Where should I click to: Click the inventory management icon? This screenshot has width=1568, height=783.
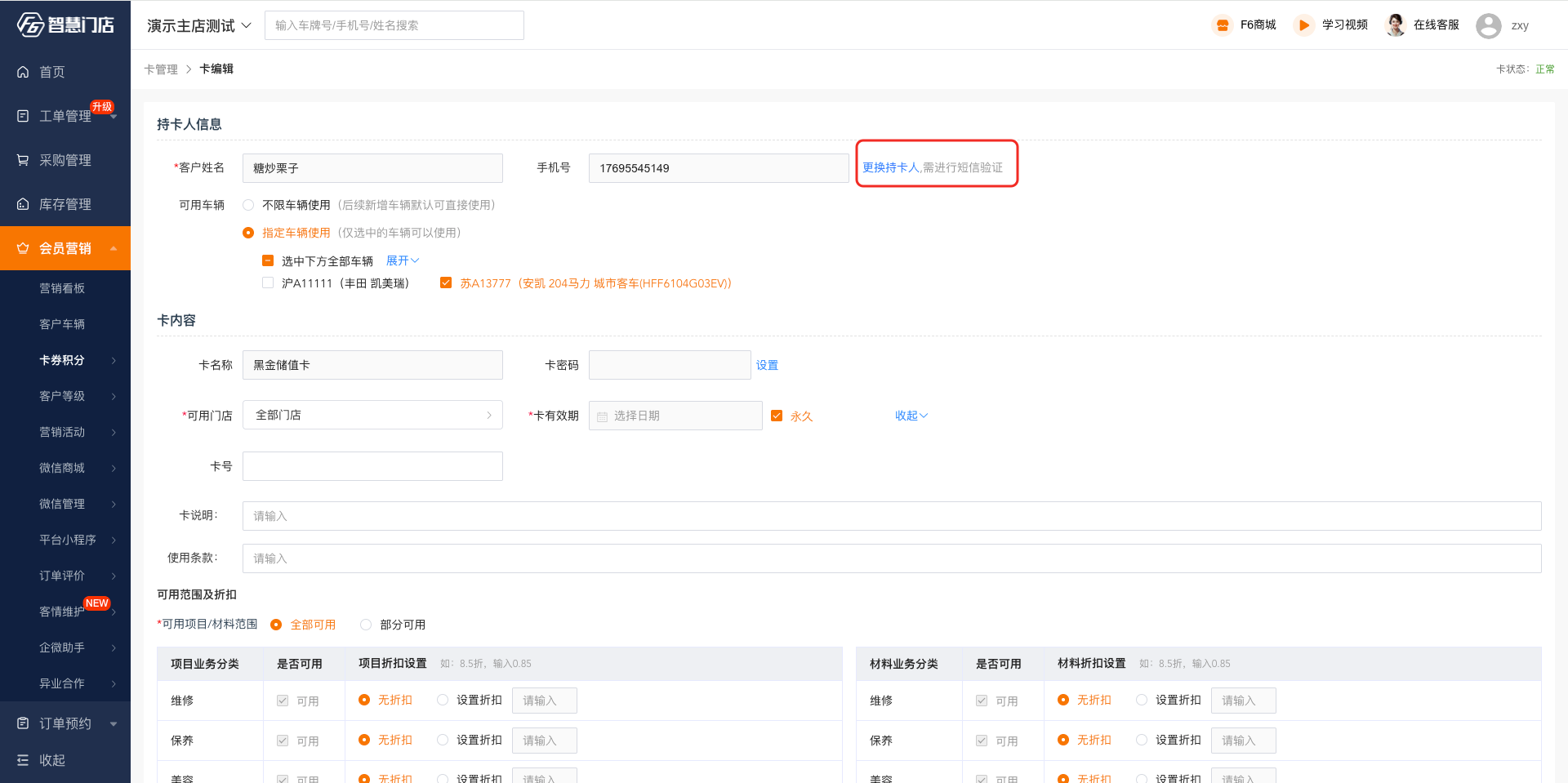pos(23,204)
